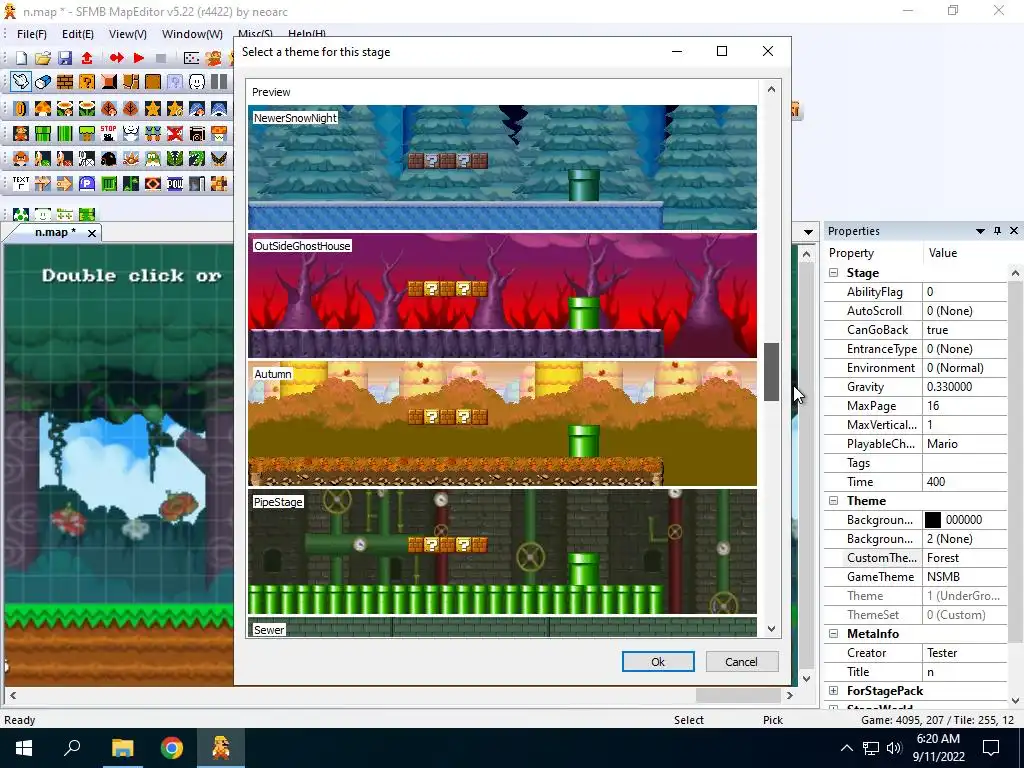1024x768 pixels.
Task: Select the blue P-switch icon
Action: click(87, 184)
